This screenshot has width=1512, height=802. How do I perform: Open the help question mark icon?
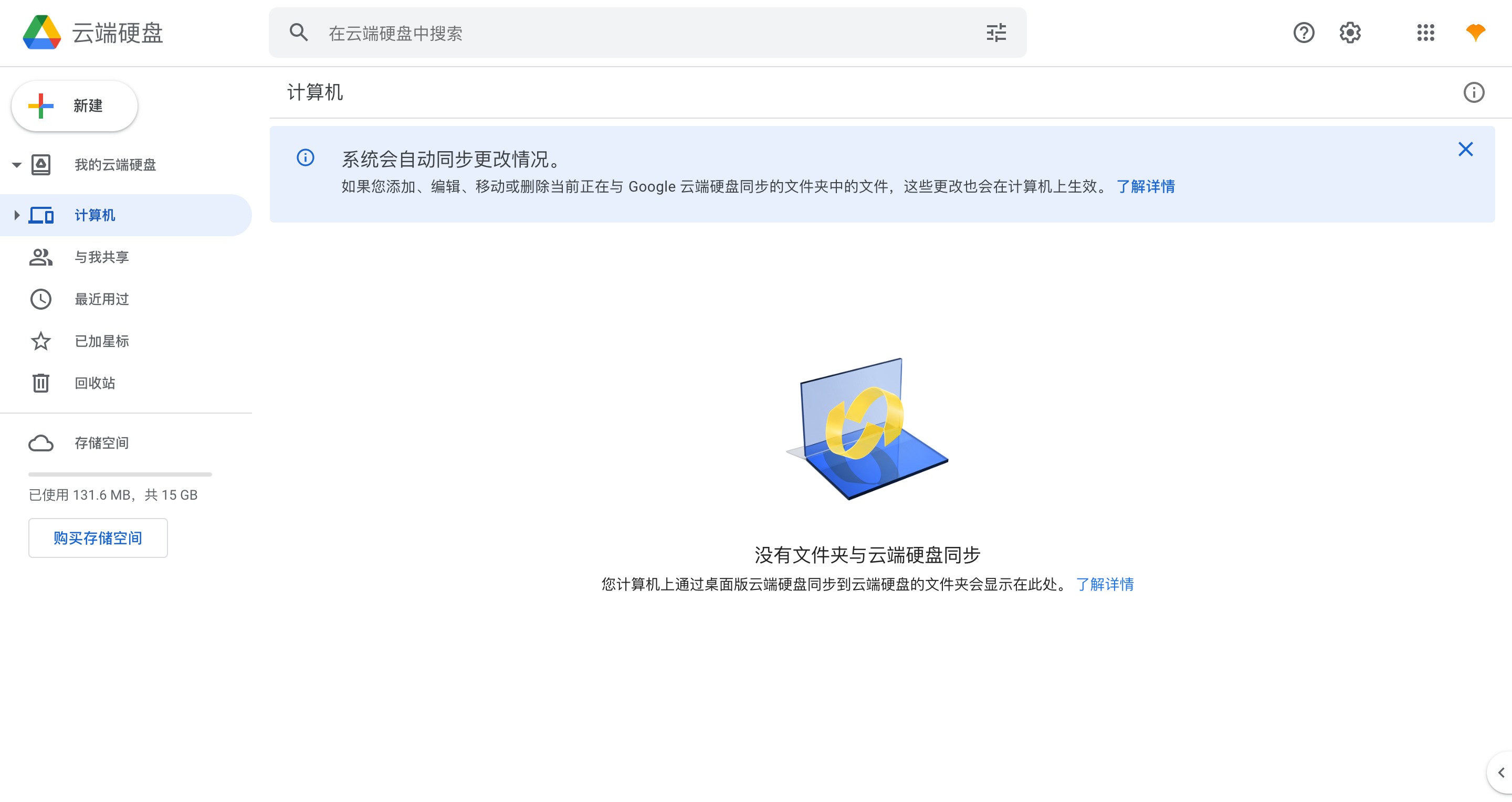pyautogui.click(x=1304, y=33)
